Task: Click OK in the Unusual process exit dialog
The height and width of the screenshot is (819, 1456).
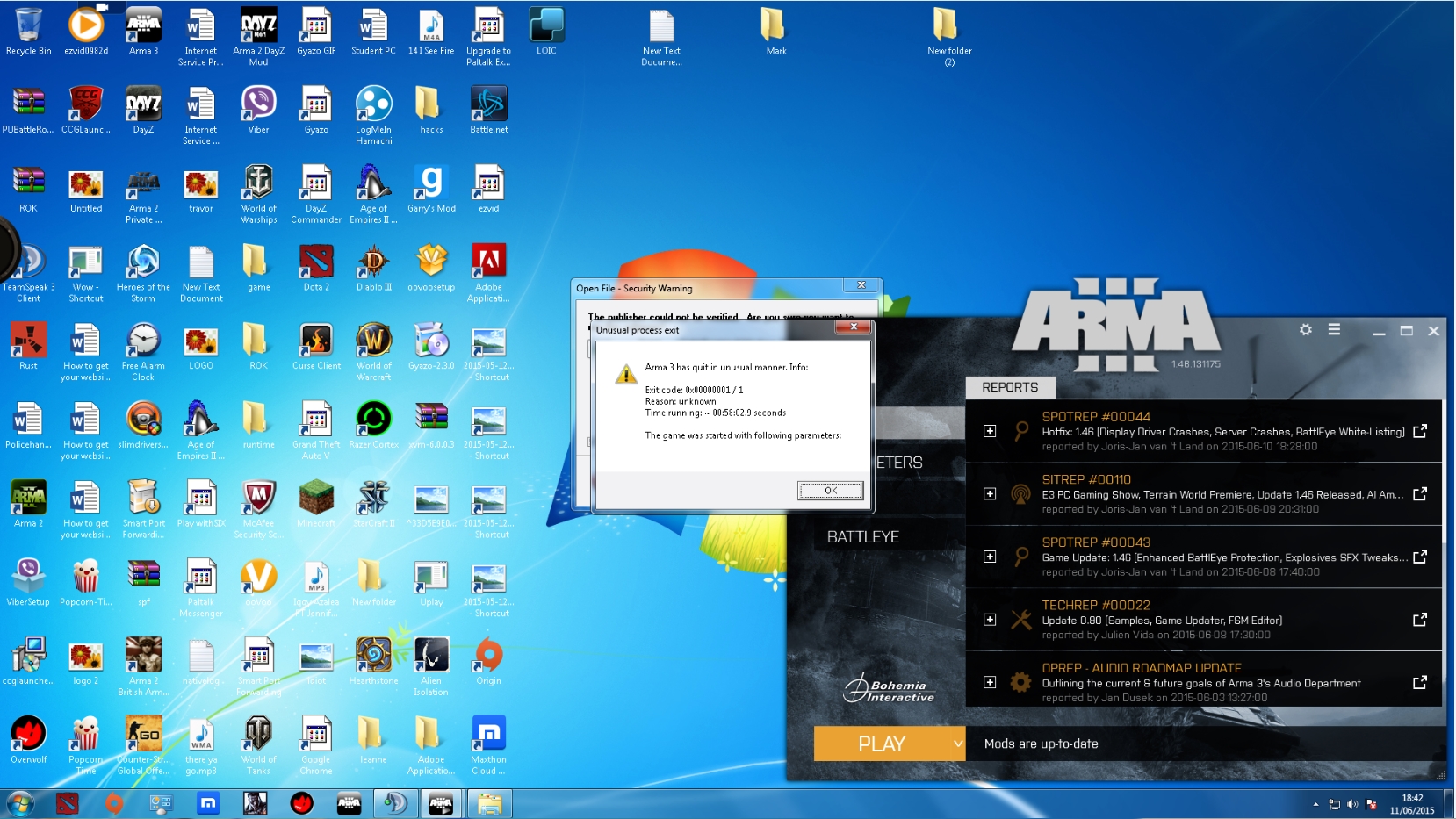Action: pos(830,491)
